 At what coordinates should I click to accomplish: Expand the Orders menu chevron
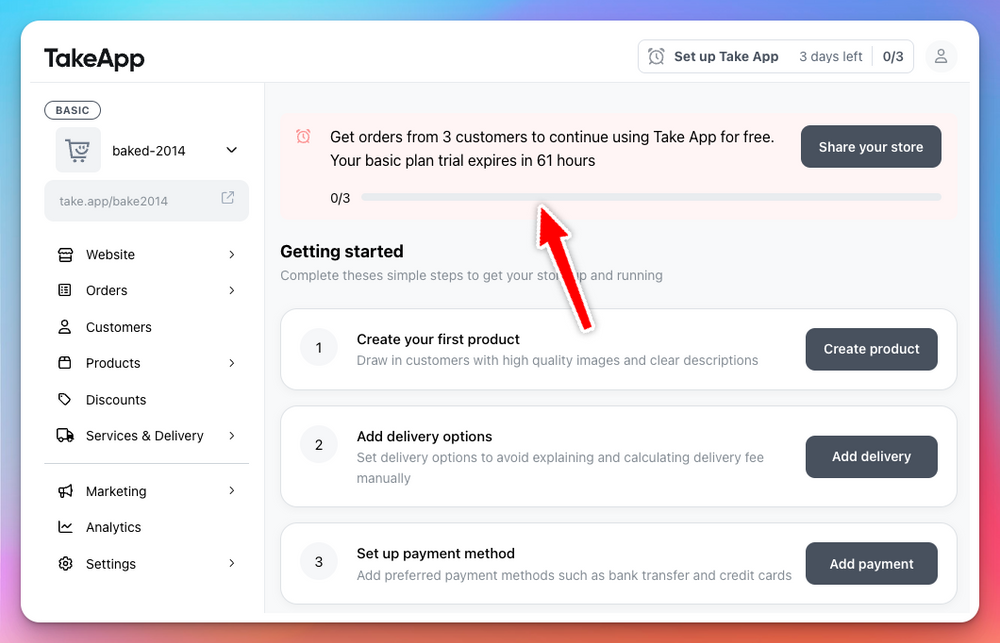(x=232, y=290)
